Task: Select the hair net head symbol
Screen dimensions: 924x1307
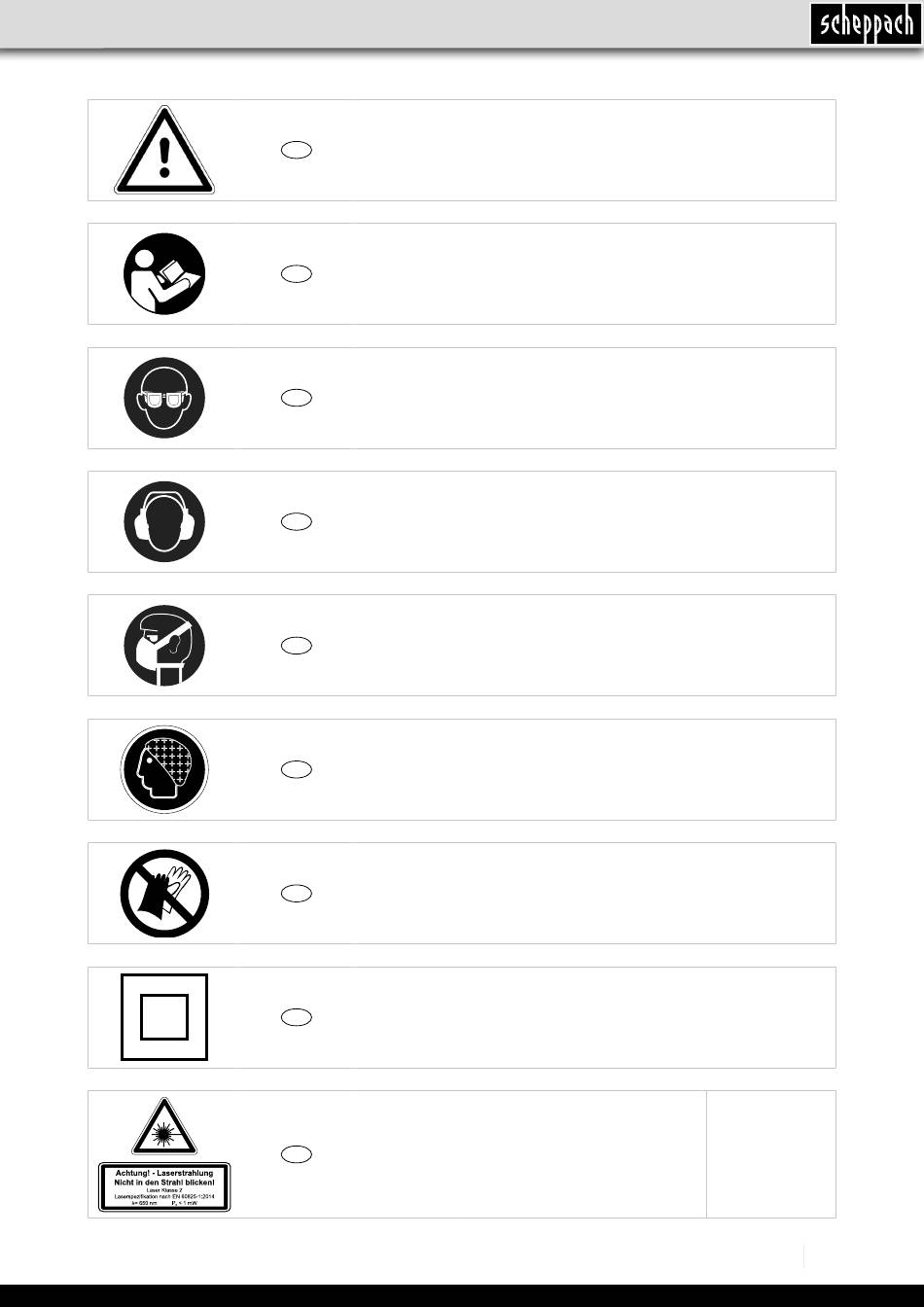Action: tap(164, 769)
